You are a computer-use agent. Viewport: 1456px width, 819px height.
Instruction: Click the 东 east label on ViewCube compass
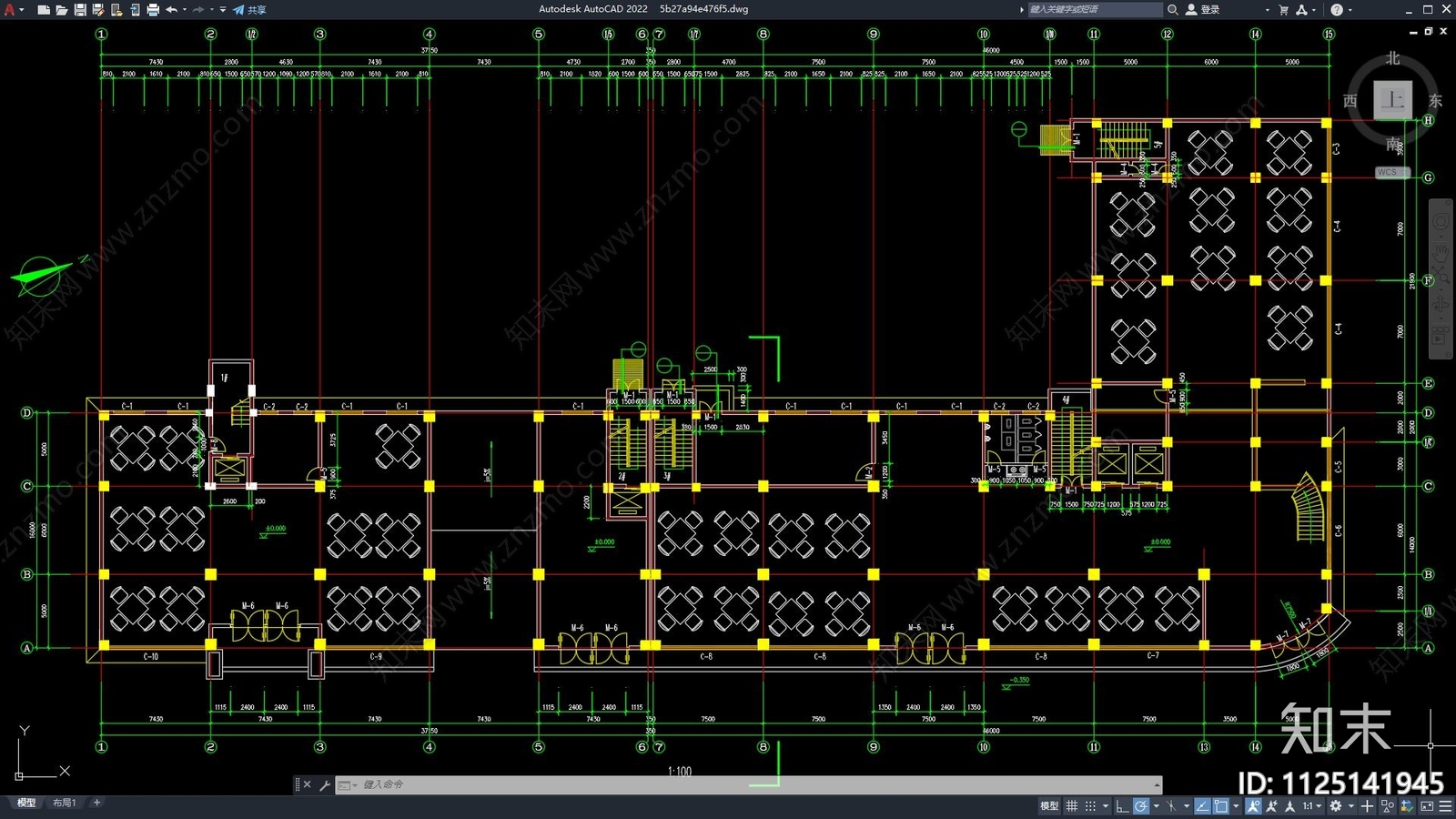coord(1435,100)
